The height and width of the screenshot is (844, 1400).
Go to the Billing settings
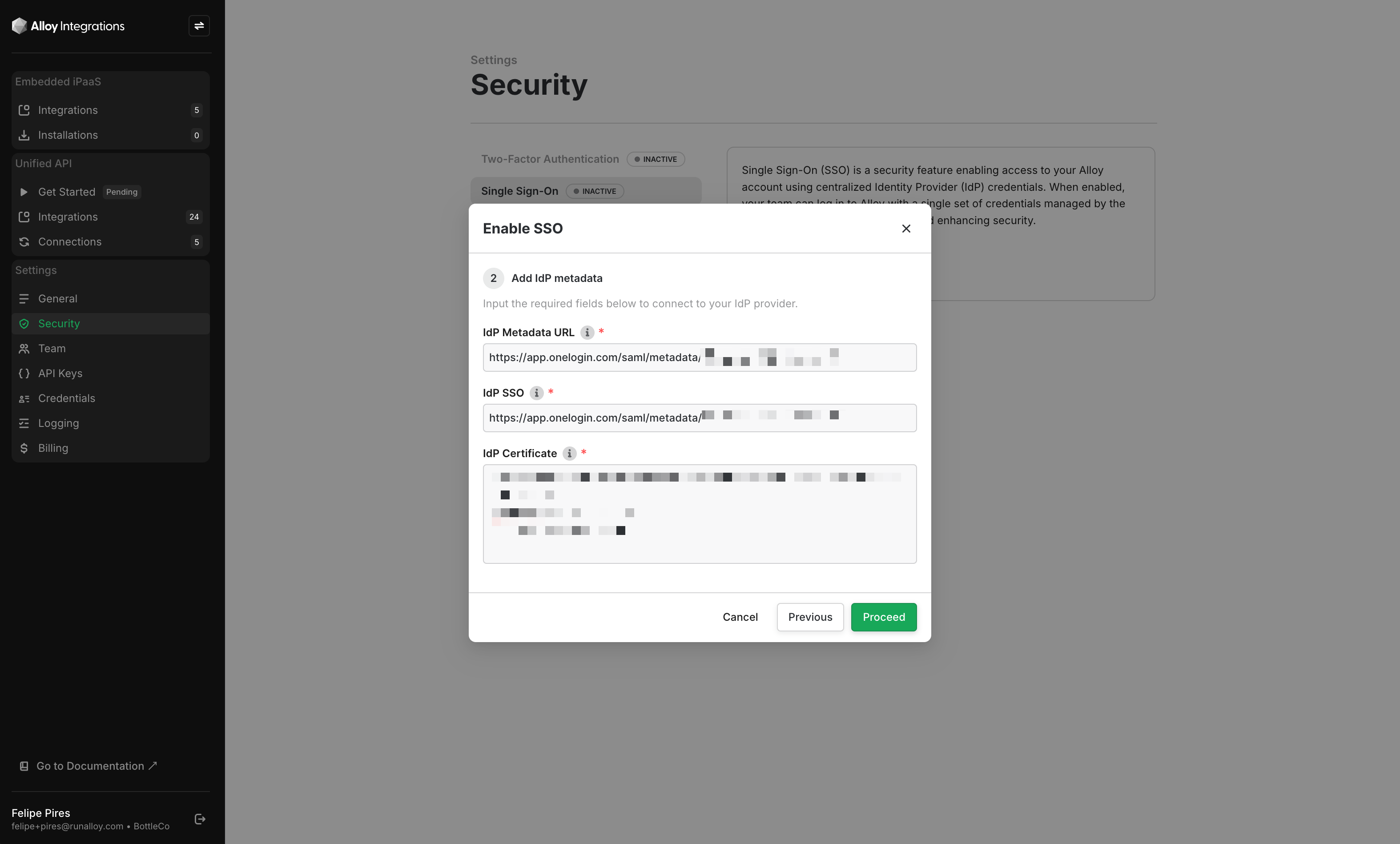point(53,448)
